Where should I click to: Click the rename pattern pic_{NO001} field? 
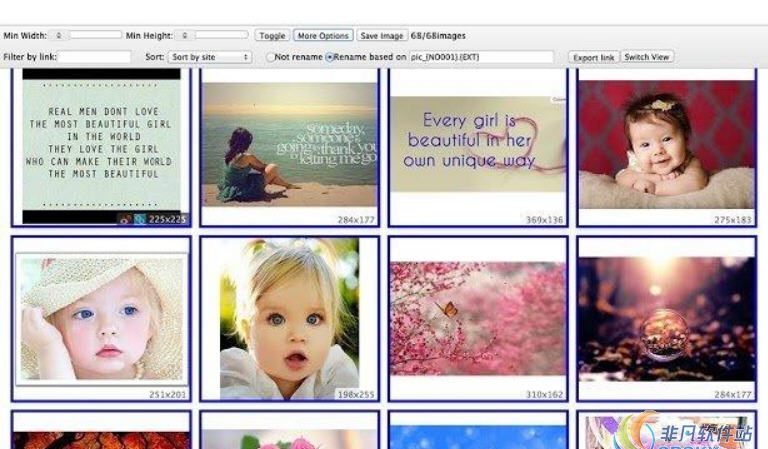(x=481, y=57)
